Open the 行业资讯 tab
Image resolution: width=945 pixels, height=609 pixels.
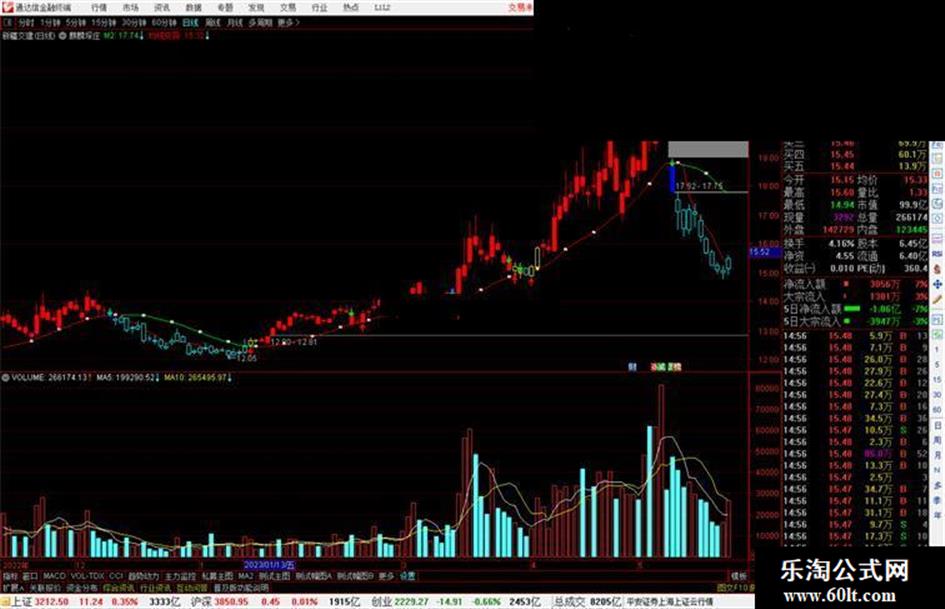coord(155,587)
